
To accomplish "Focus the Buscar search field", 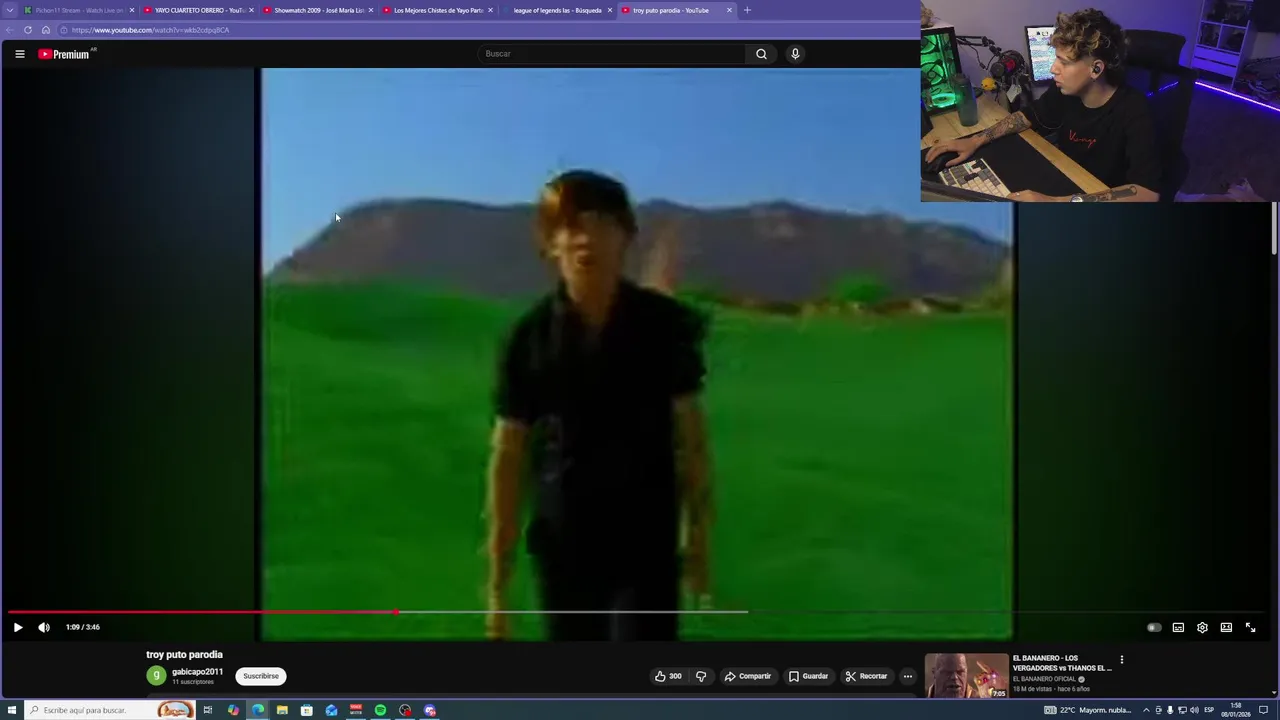I will (611, 54).
